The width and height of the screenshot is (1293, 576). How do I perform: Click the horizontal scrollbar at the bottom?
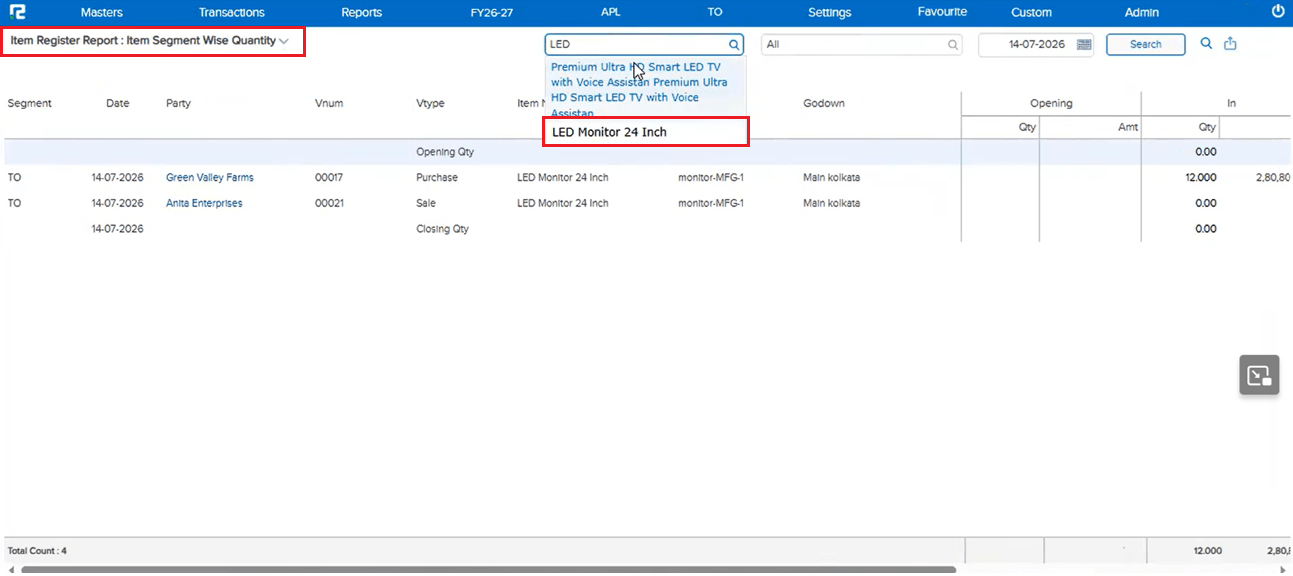point(488,570)
